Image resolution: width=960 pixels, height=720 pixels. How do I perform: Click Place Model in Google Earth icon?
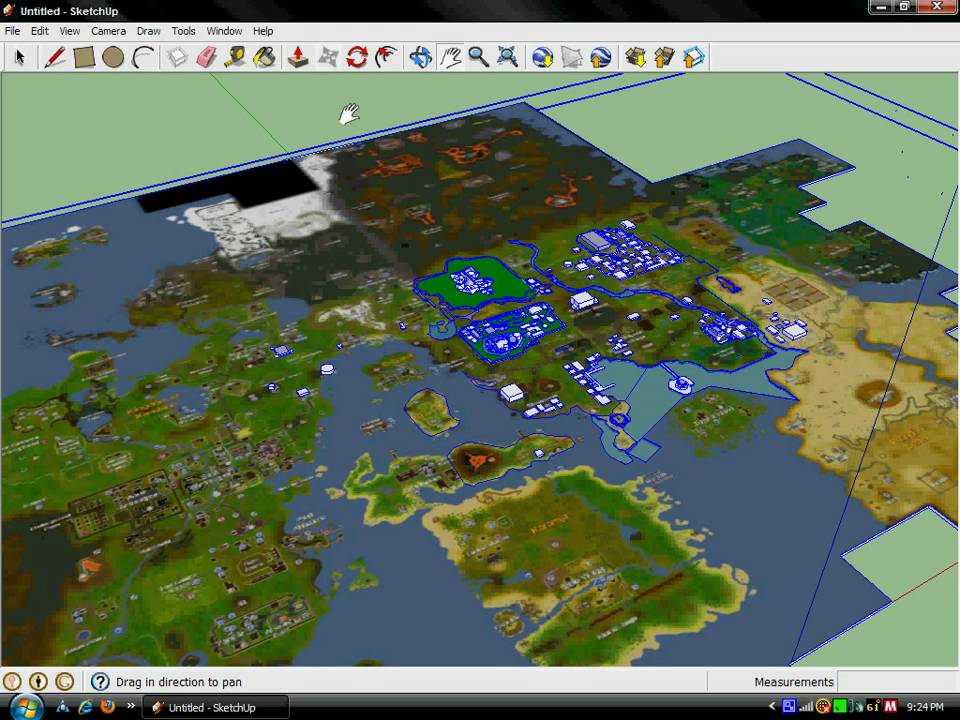(601, 58)
